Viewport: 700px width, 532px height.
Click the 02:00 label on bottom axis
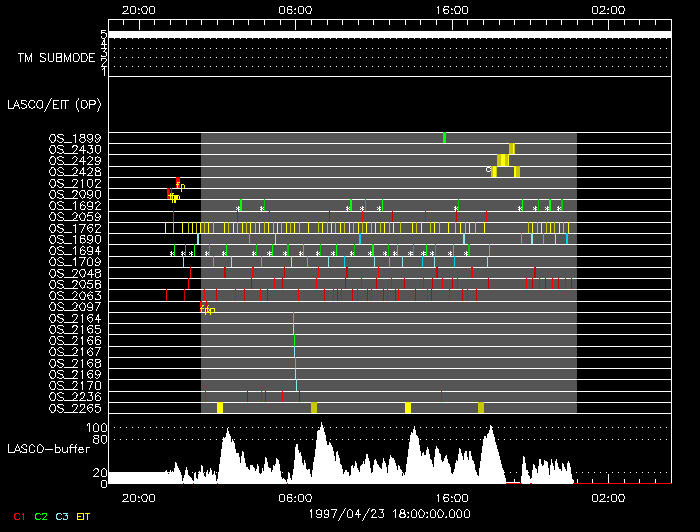tap(608, 497)
